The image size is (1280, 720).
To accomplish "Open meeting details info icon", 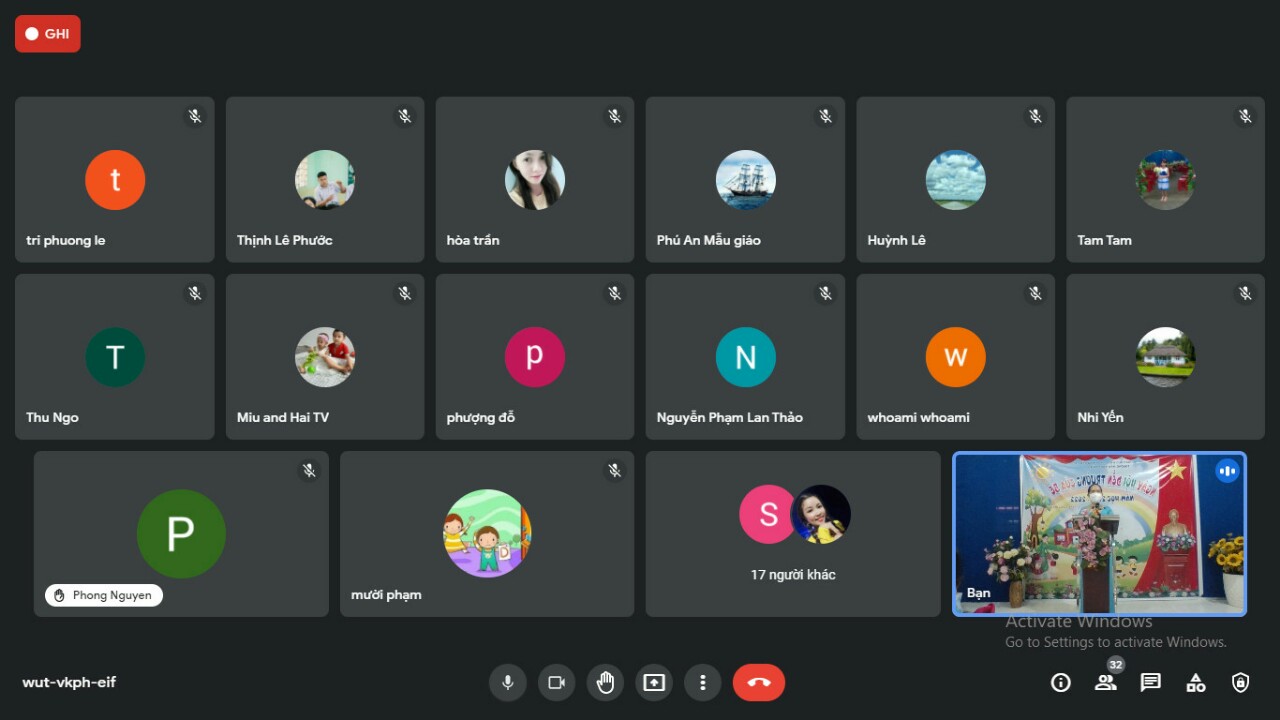I will (x=1061, y=683).
